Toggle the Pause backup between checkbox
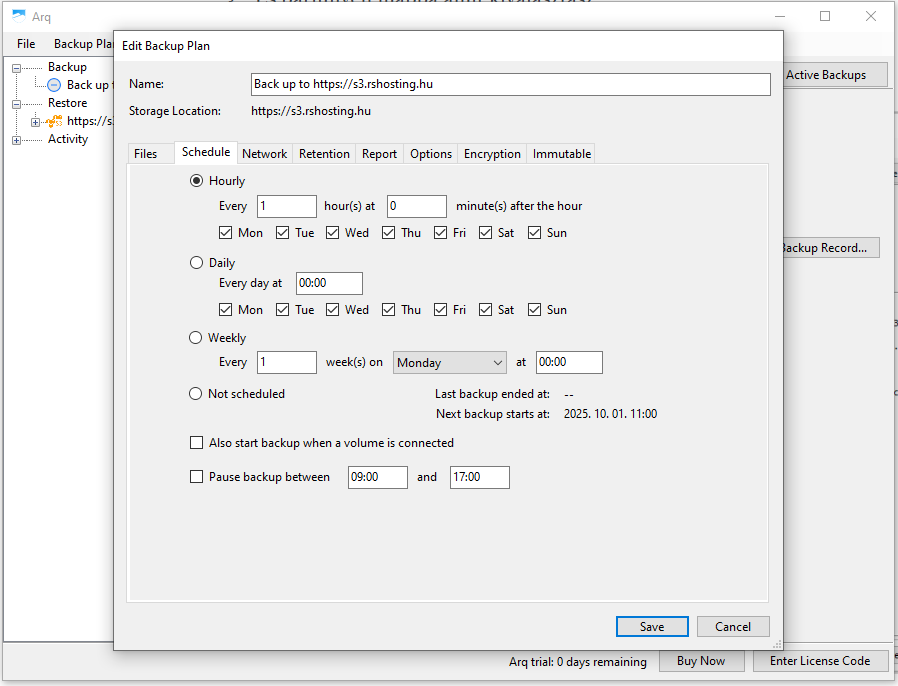This screenshot has height=686, width=898. tap(196, 477)
